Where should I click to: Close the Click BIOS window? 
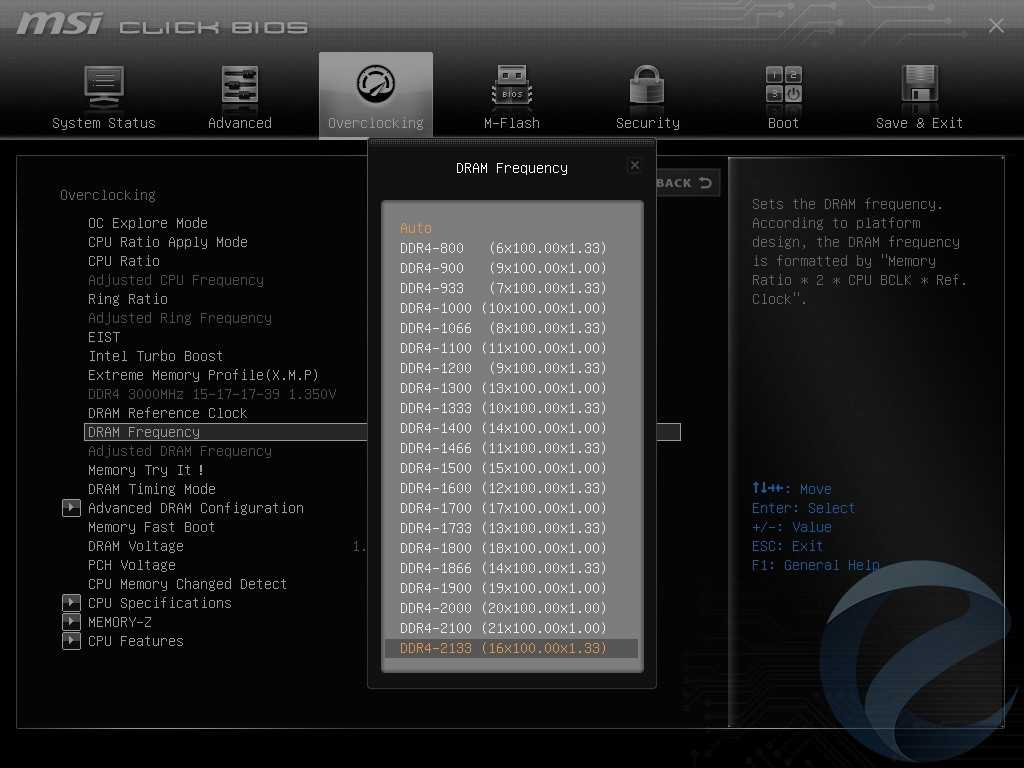(996, 26)
